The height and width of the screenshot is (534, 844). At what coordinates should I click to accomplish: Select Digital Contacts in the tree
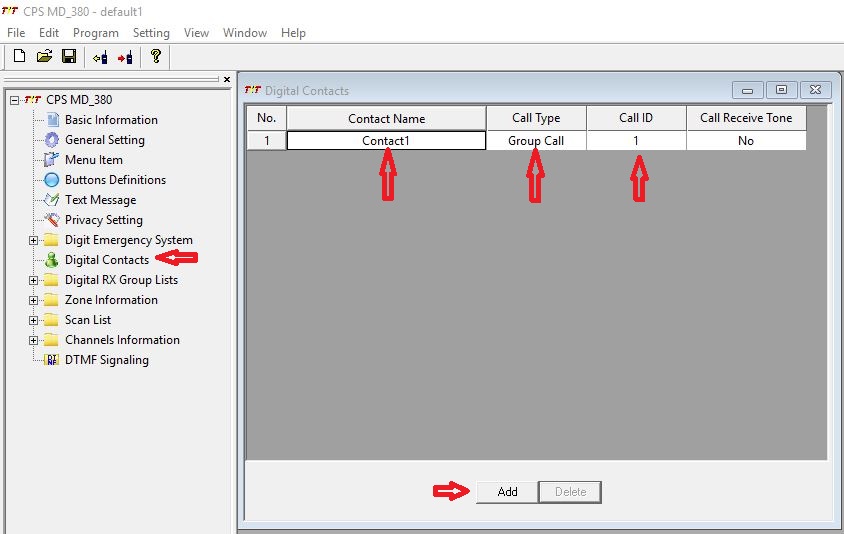point(107,260)
